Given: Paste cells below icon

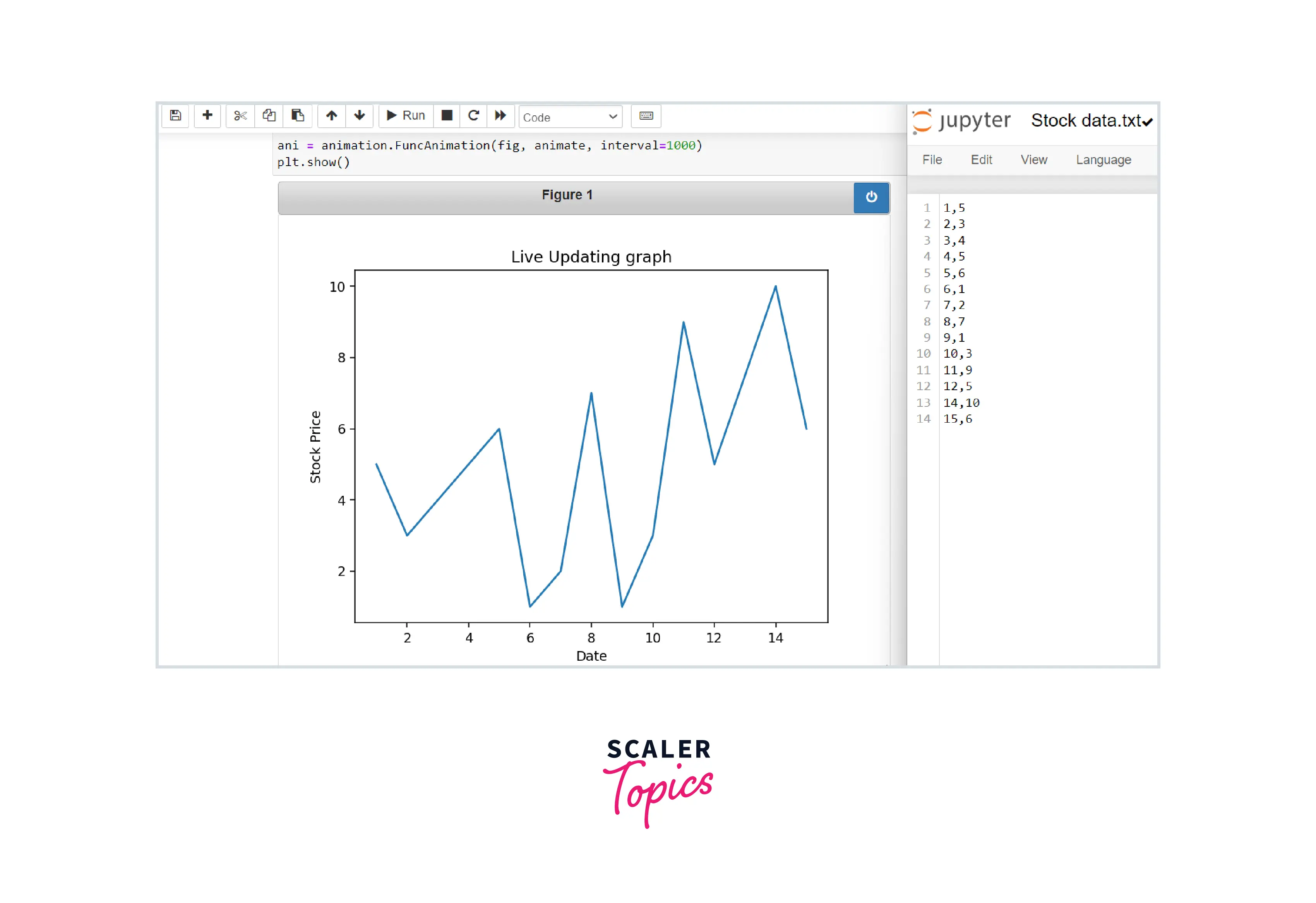Looking at the screenshot, I should pyautogui.click(x=298, y=116).
